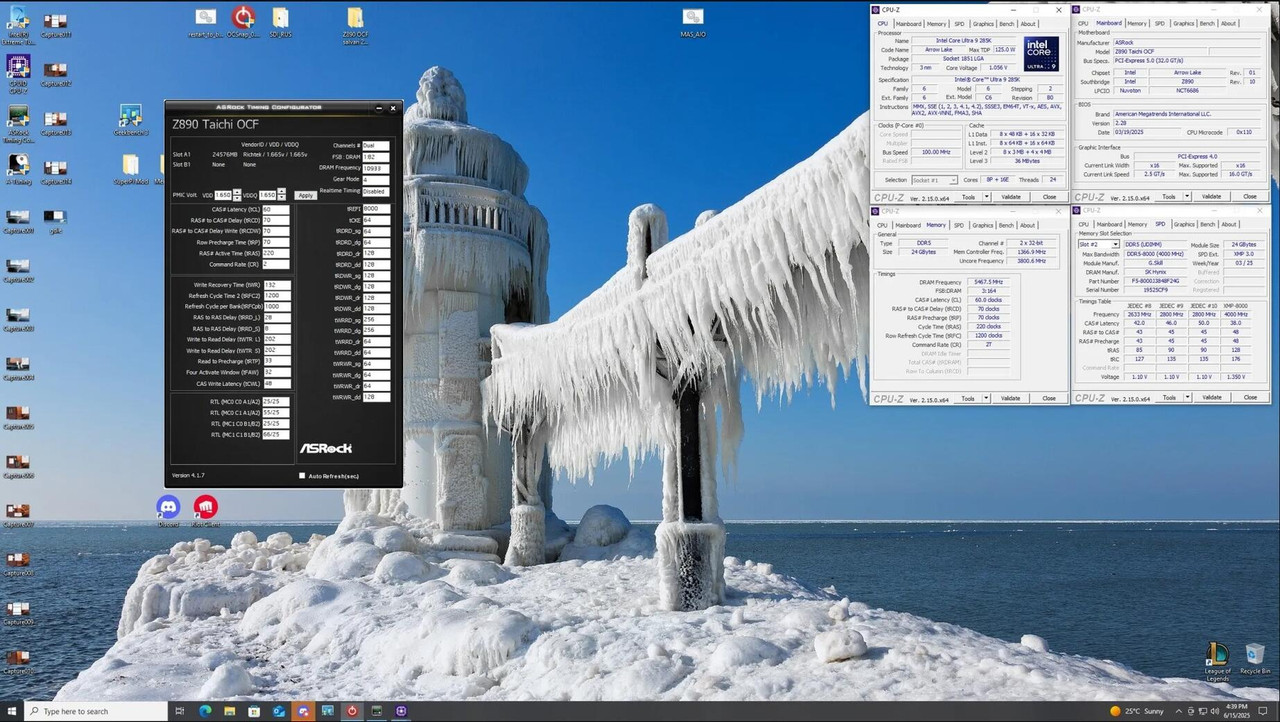Click Close in CPU-Z Mainboard window

point(1250,197)
